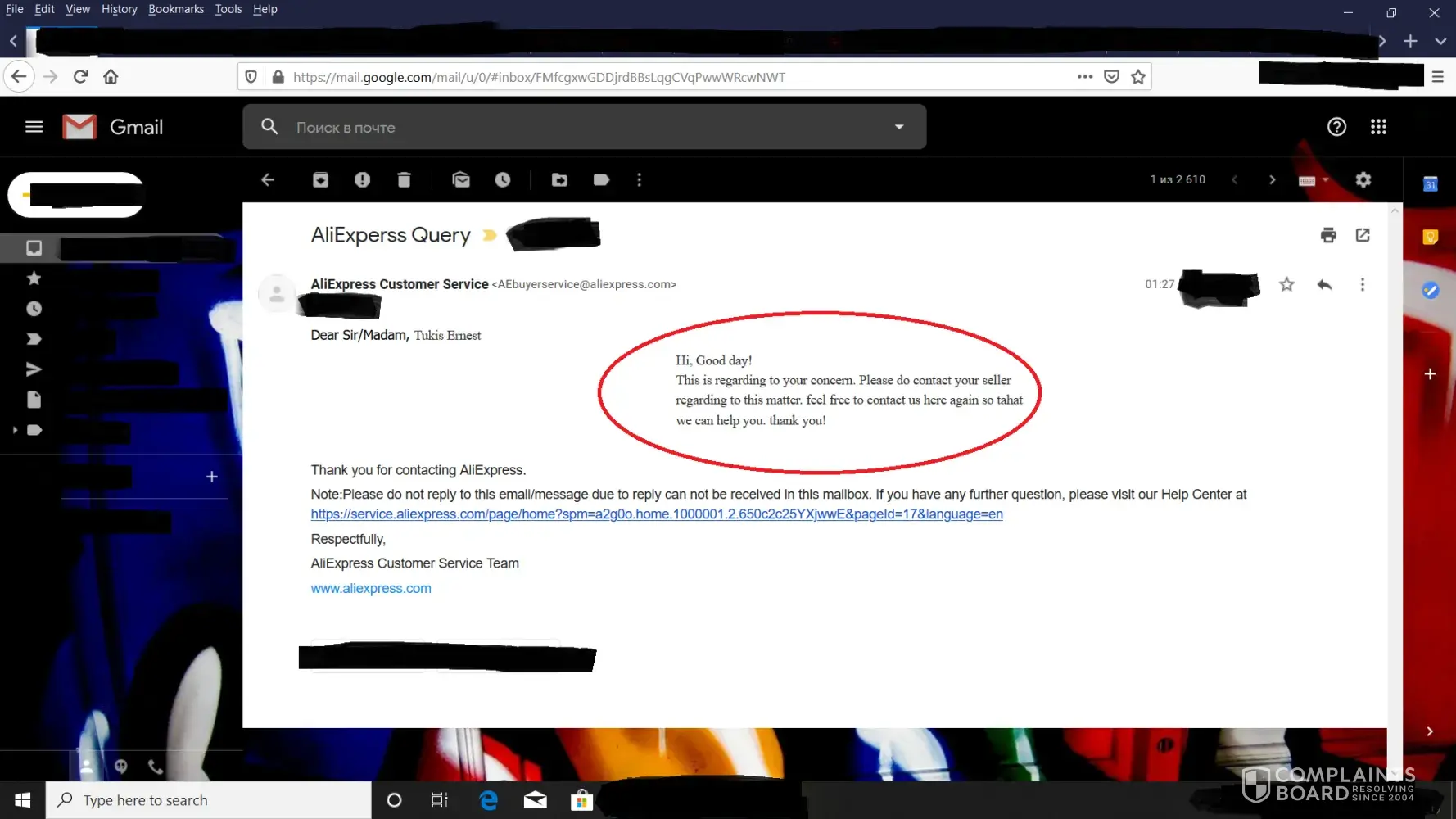1456x819 pixels.
Task: Open more options for this message
Action: pyautogui.click(x=1363, y=284)
